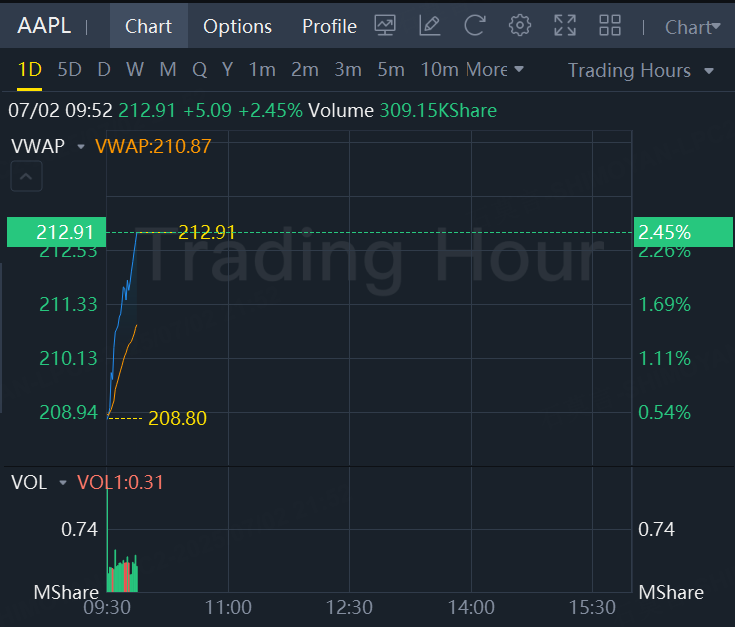
Task: Select the 10m interval
Action: tap(439, 70)
